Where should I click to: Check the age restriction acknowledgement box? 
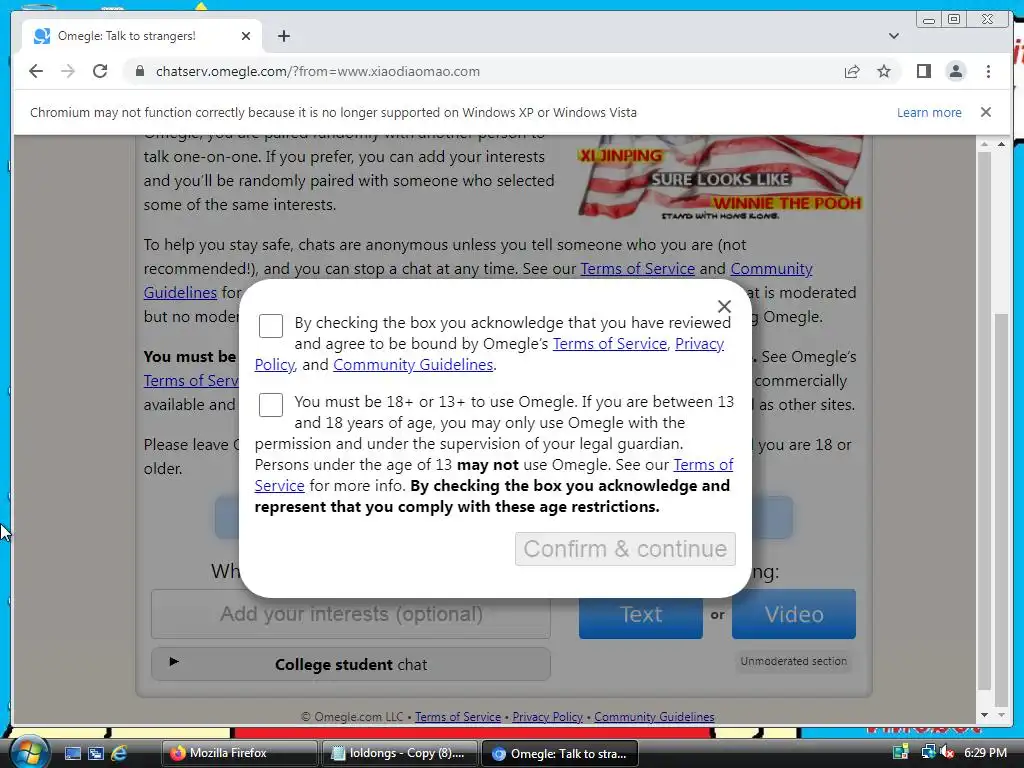coord(270,404)
